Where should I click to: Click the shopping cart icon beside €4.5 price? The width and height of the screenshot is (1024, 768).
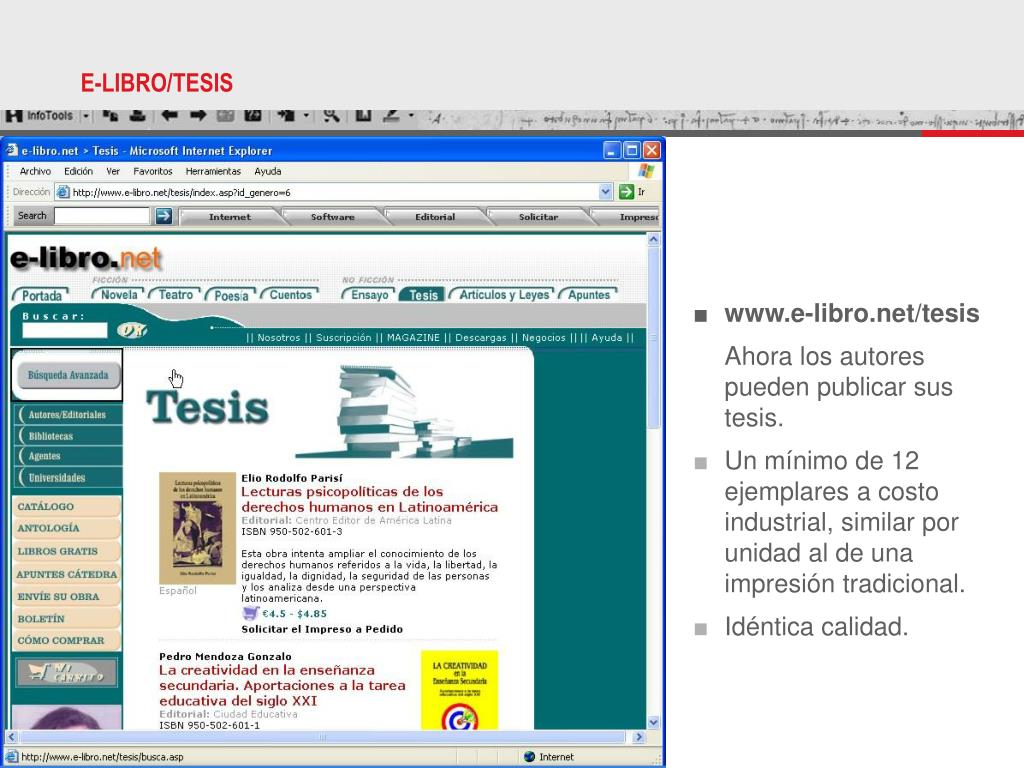click(x=250, y=613)
